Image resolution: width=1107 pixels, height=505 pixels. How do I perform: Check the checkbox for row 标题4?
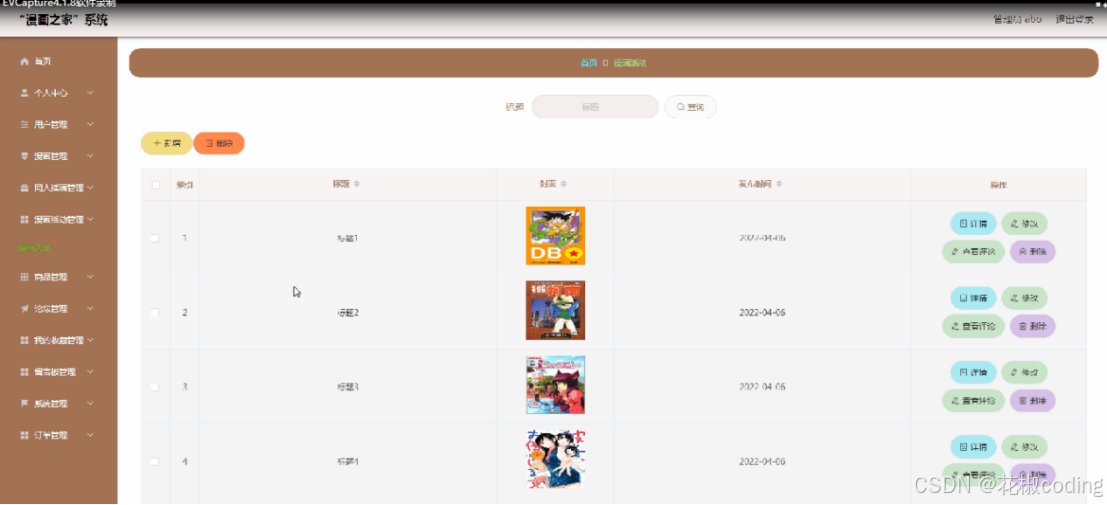pyautogui.click(x=155, y=461)
